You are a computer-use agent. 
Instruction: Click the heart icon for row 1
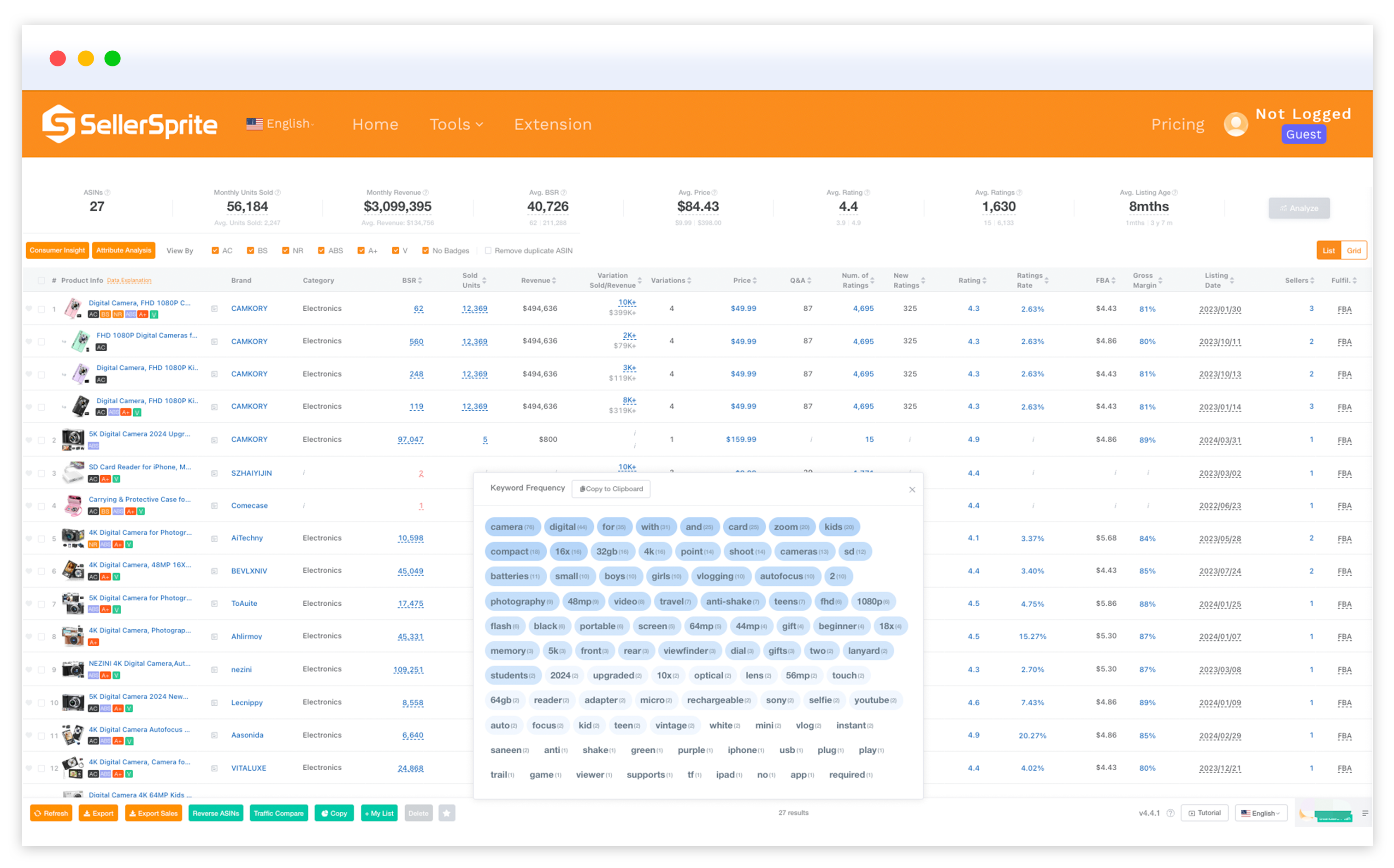click(29, 309)
